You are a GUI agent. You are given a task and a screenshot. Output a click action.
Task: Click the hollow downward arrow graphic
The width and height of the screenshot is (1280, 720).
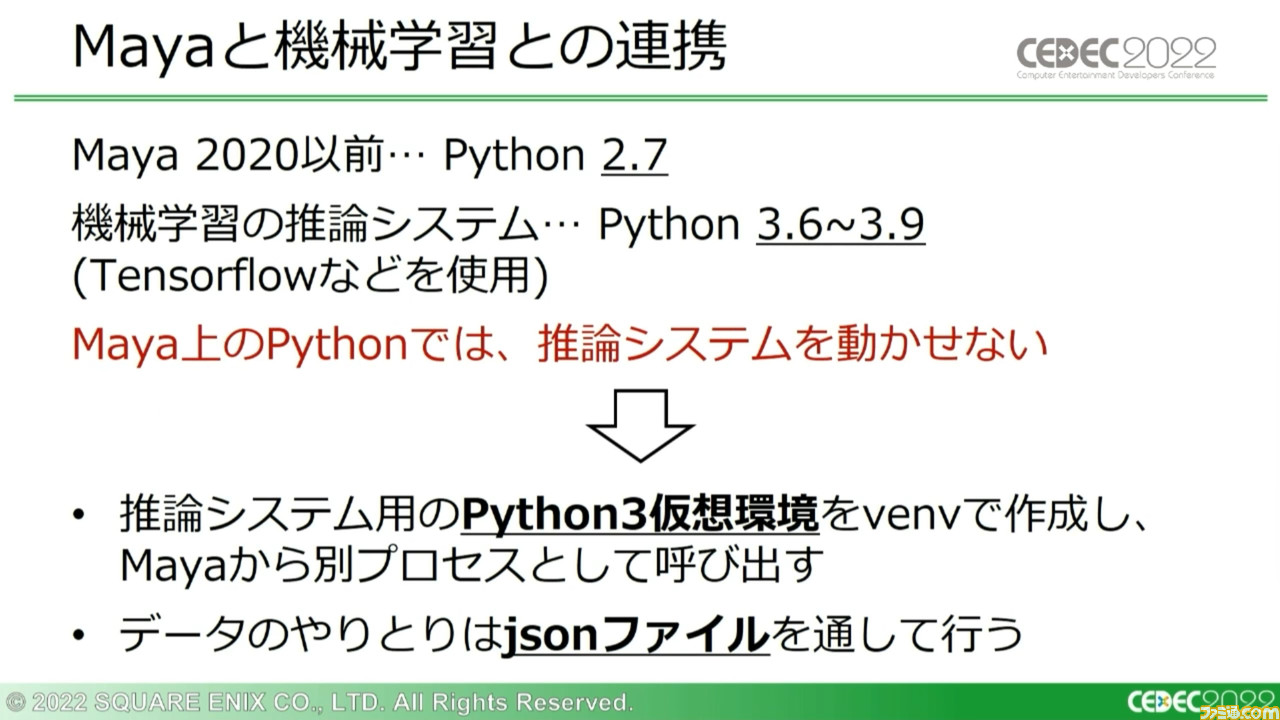tap(640, 424)
